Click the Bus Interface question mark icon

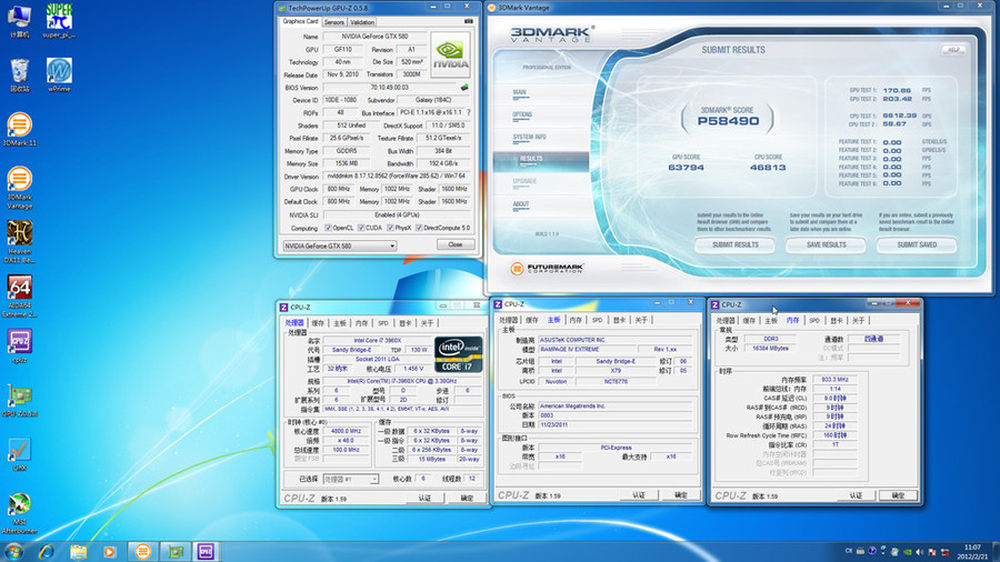469,112
